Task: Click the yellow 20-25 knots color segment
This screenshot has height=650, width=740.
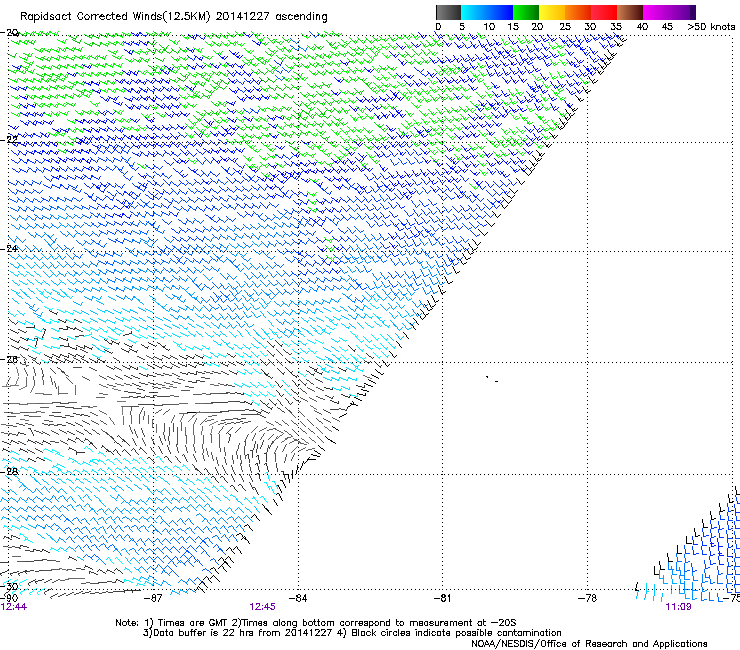Action: (x=552, y=12)
